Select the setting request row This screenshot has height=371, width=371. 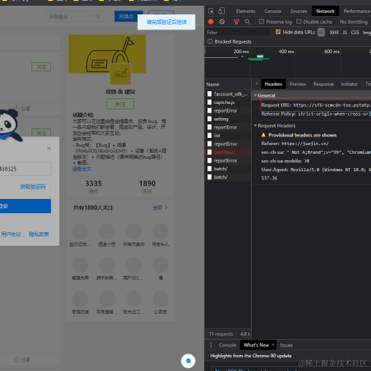[228, 119]
